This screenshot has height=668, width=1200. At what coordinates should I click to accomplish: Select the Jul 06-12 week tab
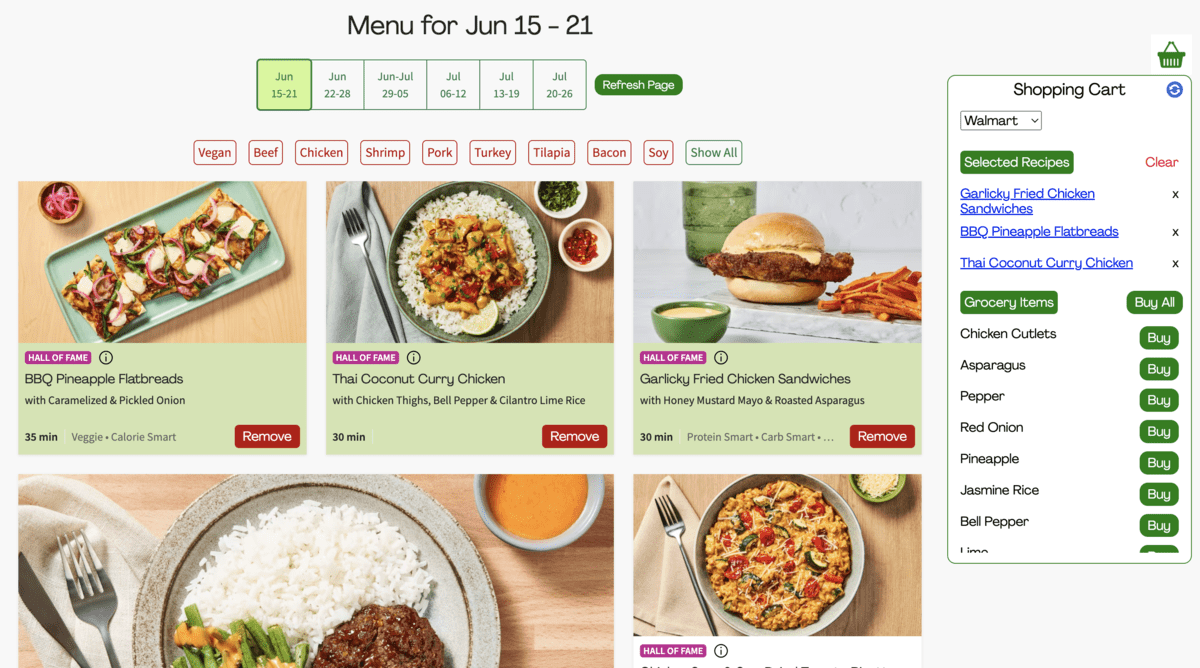coord(453,84)
